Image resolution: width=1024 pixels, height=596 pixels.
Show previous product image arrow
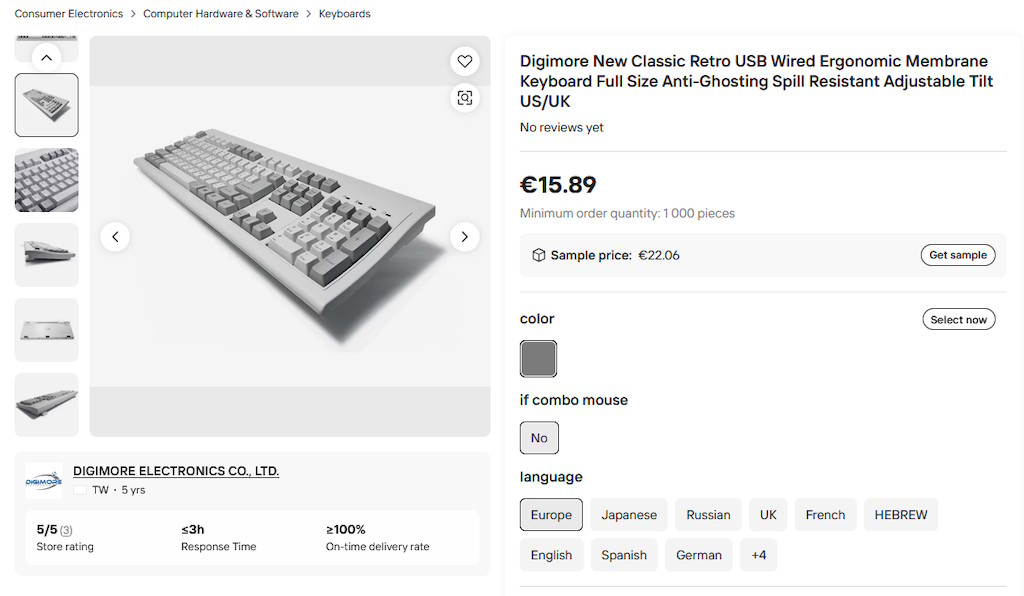pos(115,237)
